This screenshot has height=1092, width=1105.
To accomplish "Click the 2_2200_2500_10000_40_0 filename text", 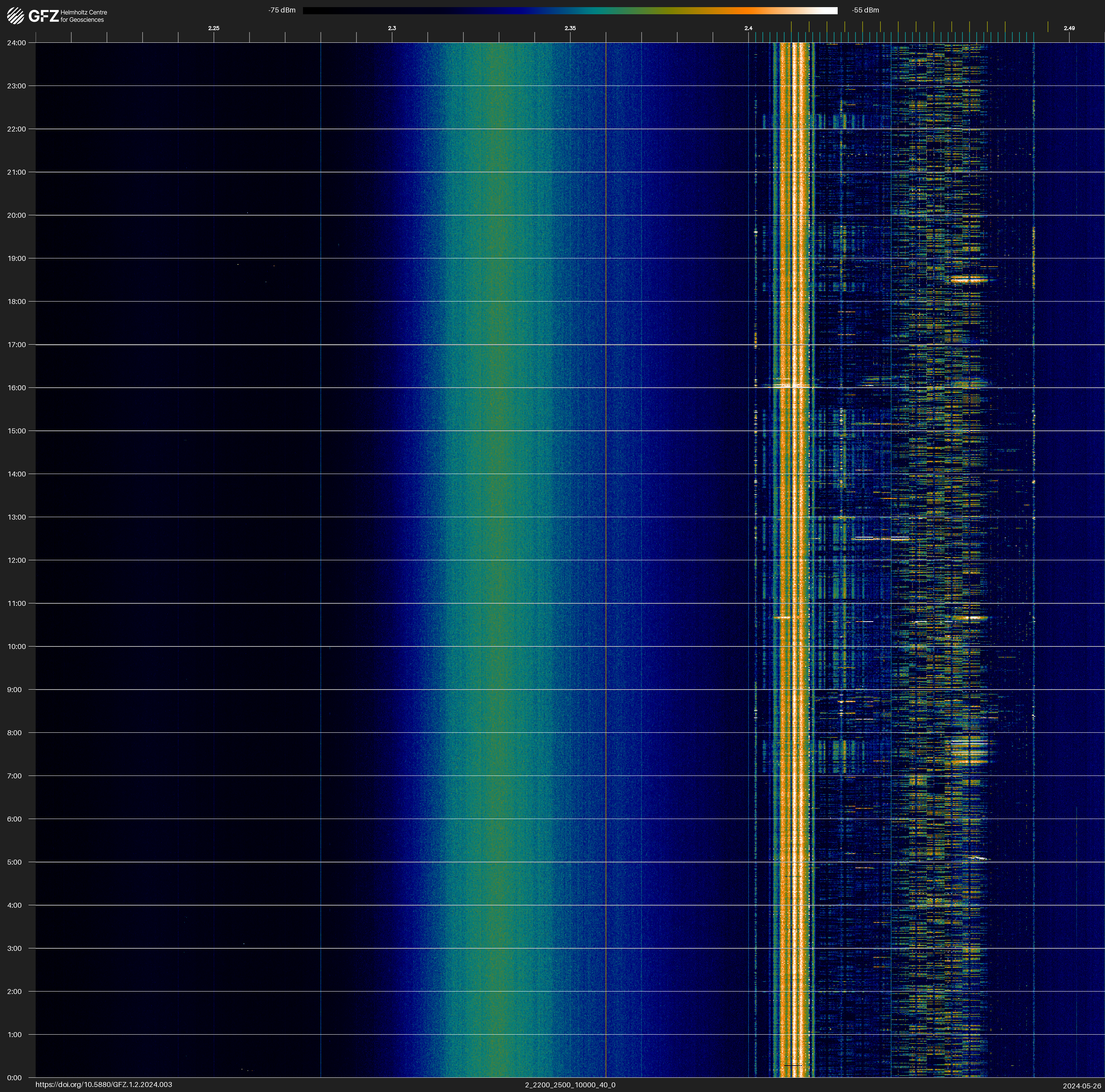I will [x=570, y=1085].
